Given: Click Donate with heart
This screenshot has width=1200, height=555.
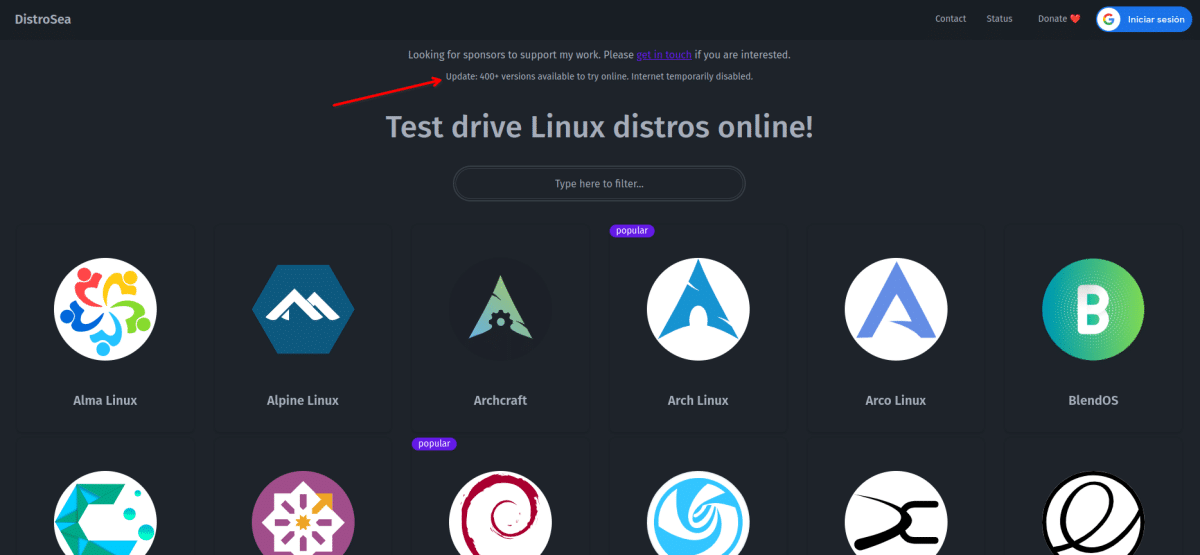Looking at the screenshot, I should point(1059,19).
